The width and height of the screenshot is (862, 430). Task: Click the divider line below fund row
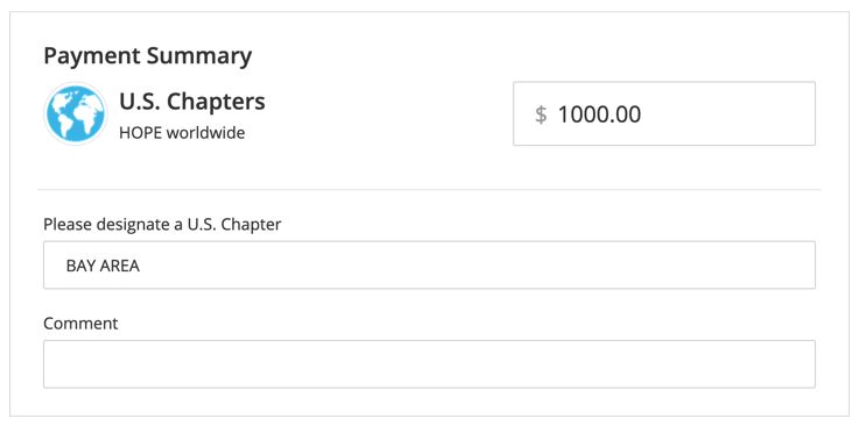[429, 190]
